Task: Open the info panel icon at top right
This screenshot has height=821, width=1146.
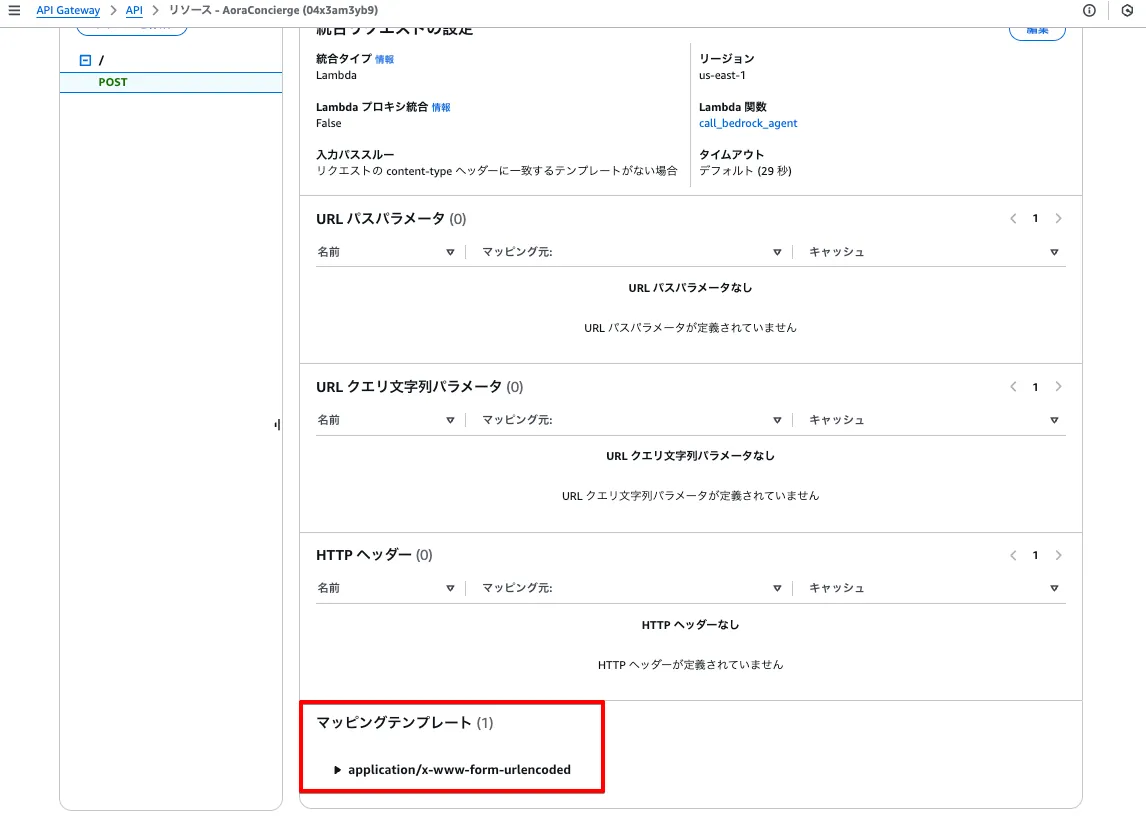Action: click(1089, 10)
